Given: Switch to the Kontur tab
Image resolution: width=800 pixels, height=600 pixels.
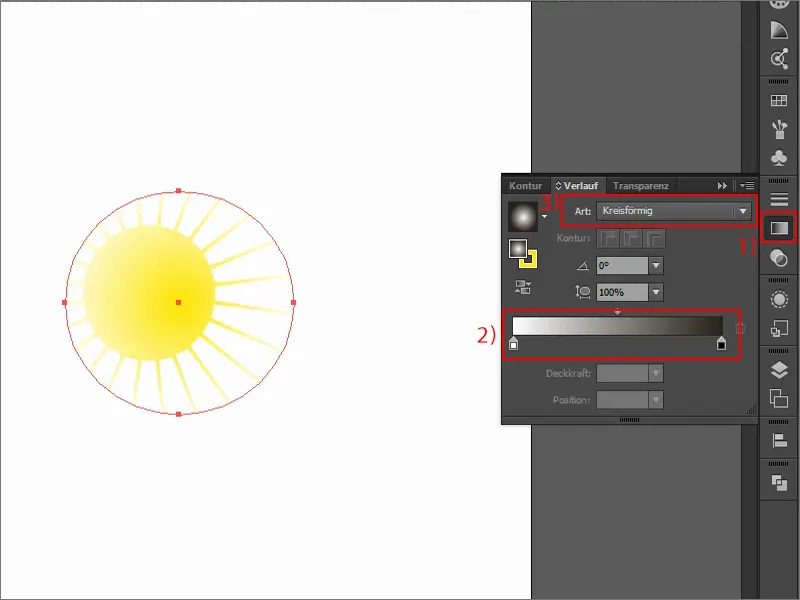Looking at the screenshot, I should click(x=526, y=186).
